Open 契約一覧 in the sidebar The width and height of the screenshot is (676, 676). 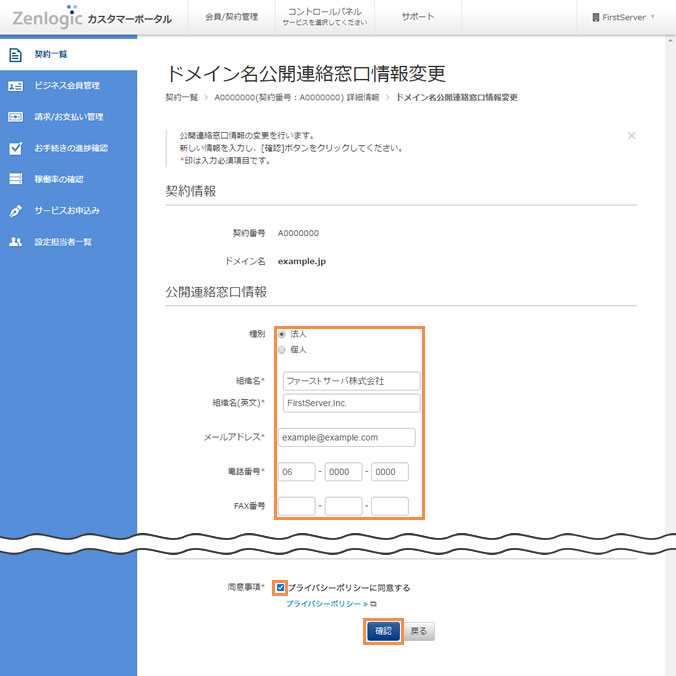(x=69, y=55)
